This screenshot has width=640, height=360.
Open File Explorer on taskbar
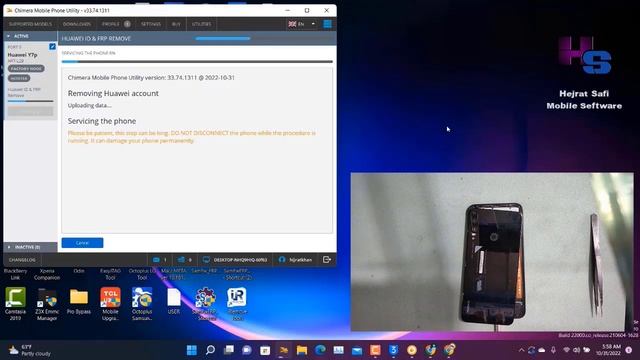coord(302,350)
